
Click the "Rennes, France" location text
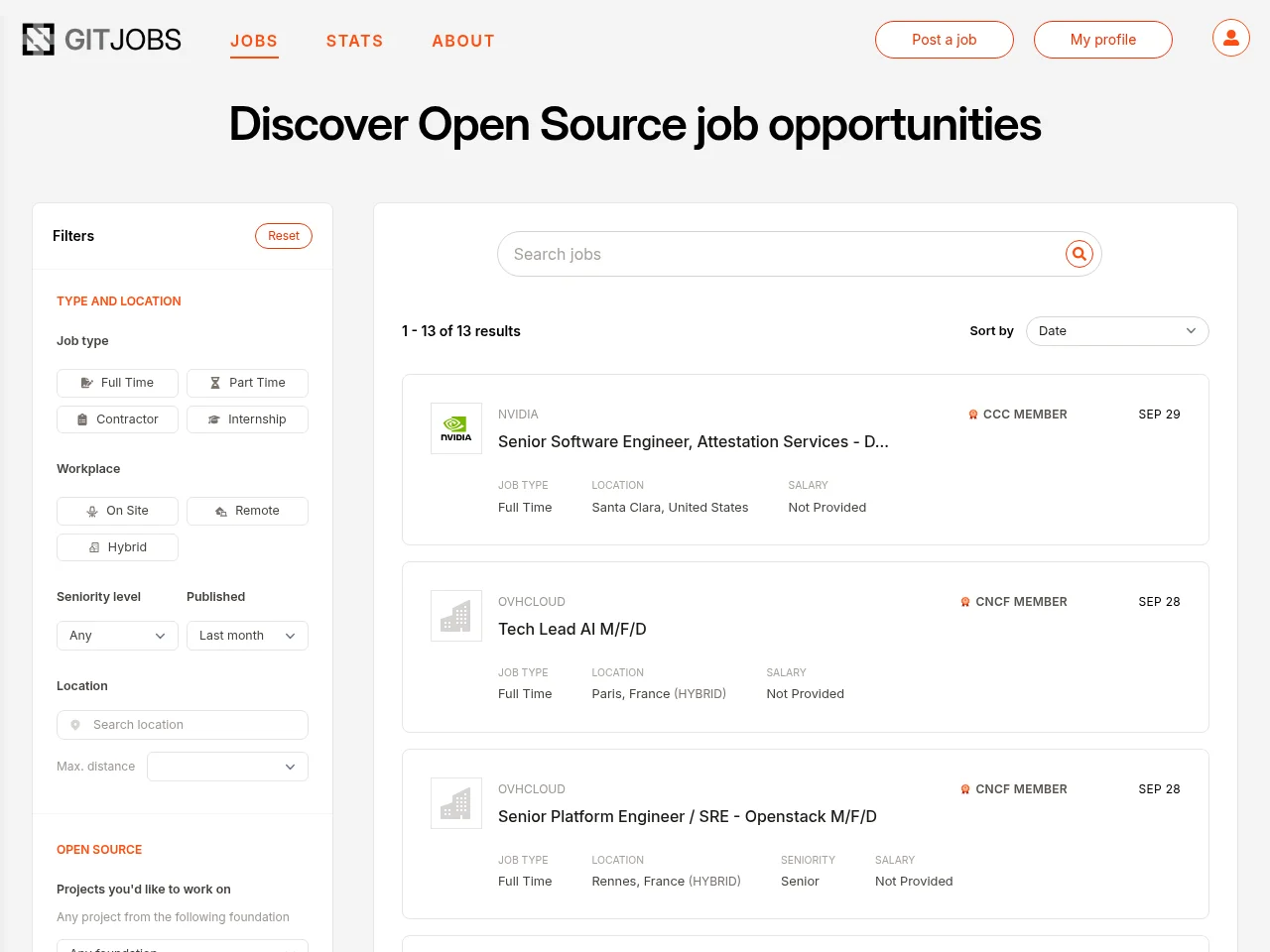pos(639,882)
